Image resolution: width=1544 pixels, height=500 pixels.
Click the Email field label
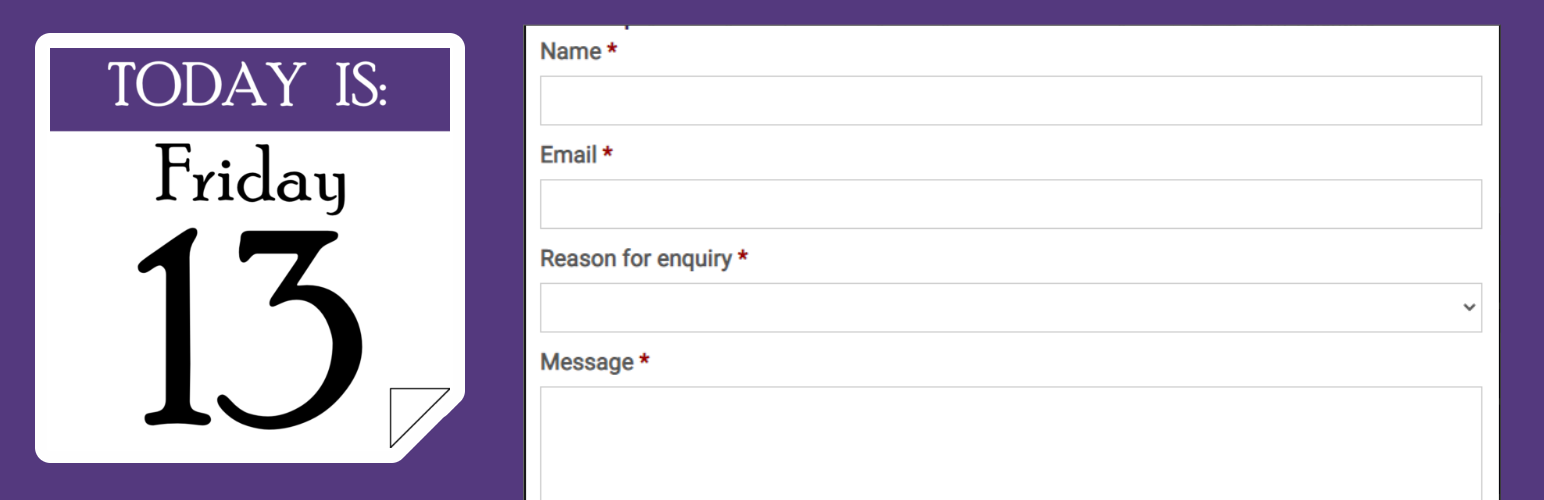click(x=568, y=156)
